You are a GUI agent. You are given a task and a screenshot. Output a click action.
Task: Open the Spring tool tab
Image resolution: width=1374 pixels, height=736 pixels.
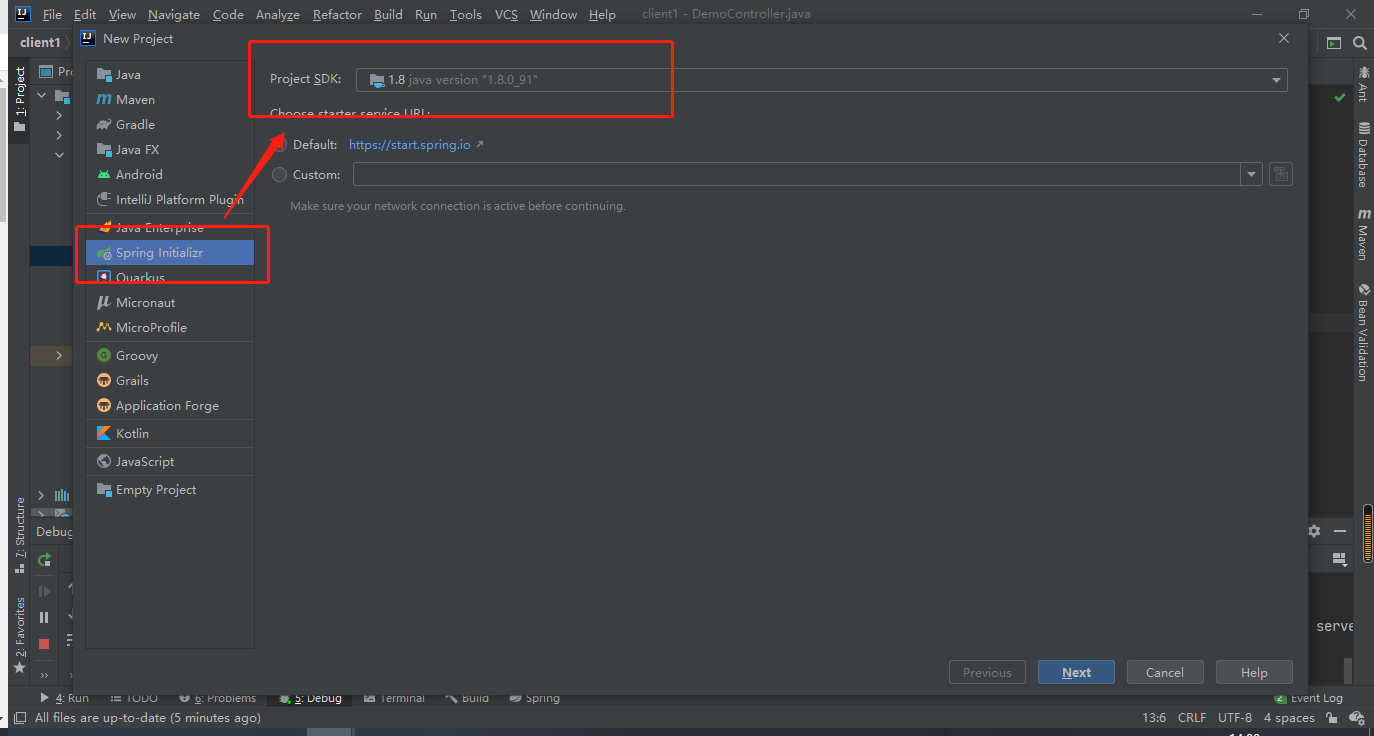pos(535,698)
